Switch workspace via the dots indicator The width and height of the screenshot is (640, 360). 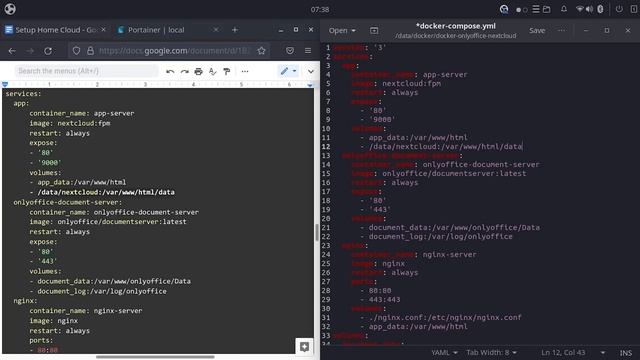pos(521,9)
